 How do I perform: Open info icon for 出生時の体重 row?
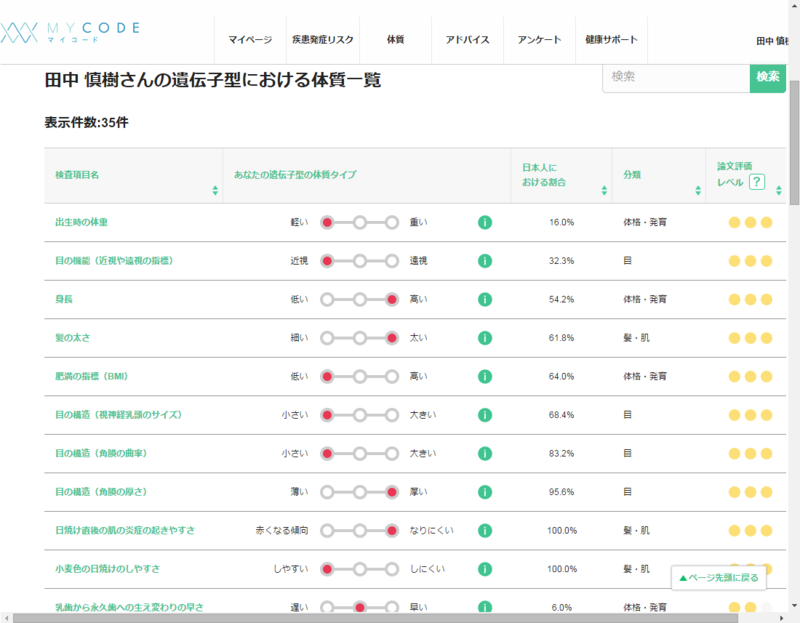click(x=485, y=222)
